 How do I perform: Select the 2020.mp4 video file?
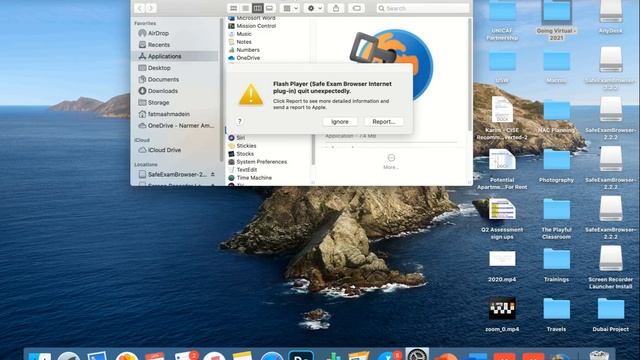[502, 265]
